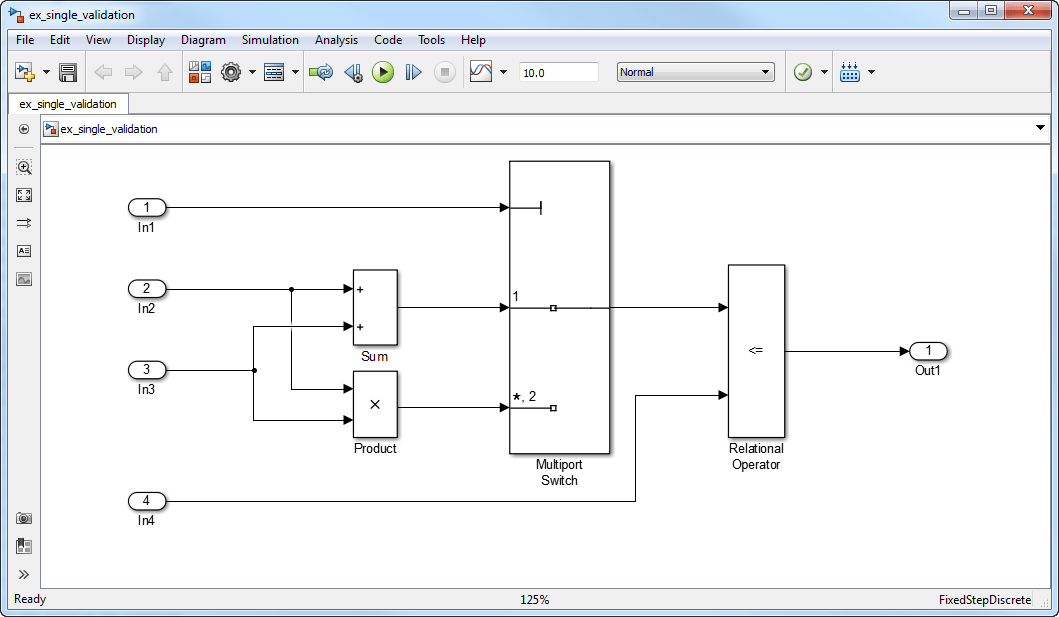
Task: Expand the Build Model dropdown arrow
Action: pos(871,72)
